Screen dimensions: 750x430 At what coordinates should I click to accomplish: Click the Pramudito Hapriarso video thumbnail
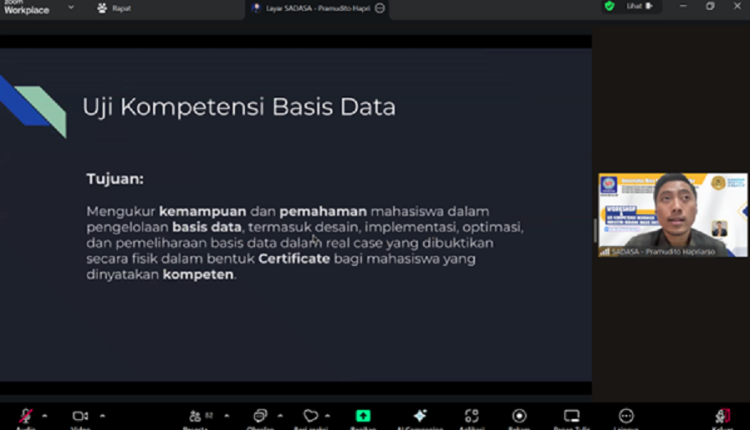click(x=673, y=215)
